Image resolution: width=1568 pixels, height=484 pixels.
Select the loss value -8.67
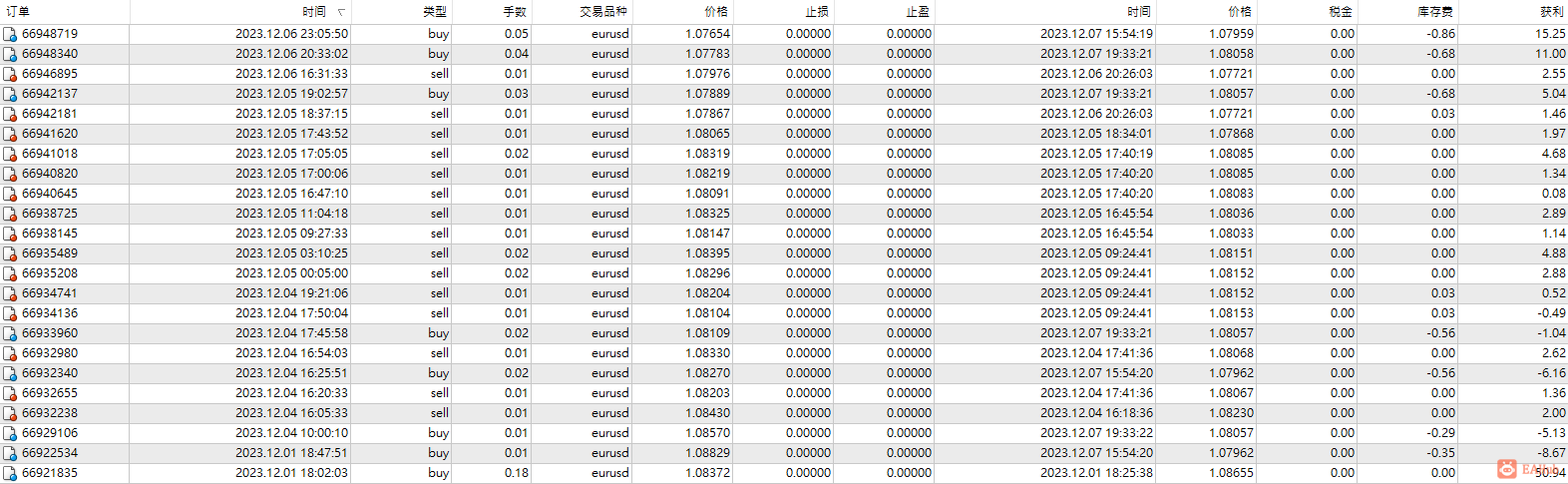click(x=1551, y=453)
